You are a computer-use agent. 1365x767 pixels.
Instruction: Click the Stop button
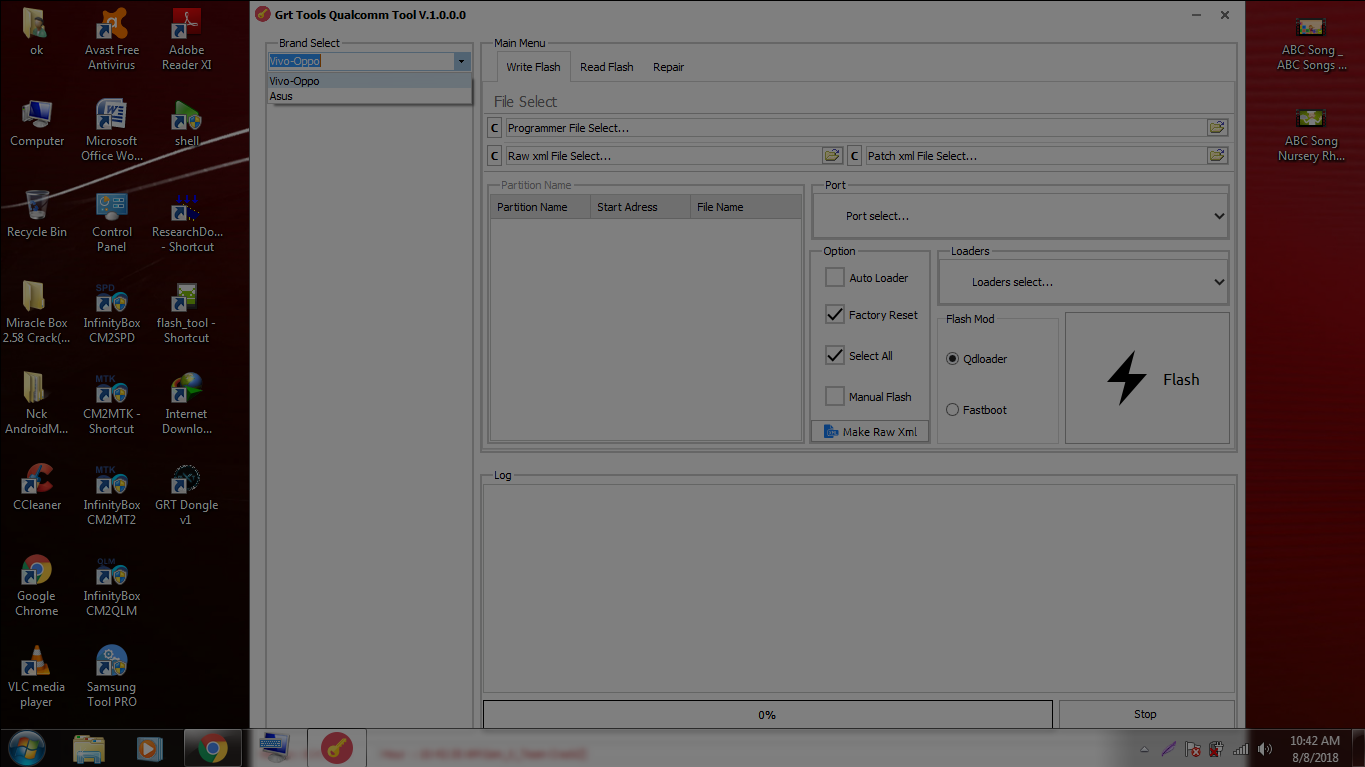[1146, 714]
